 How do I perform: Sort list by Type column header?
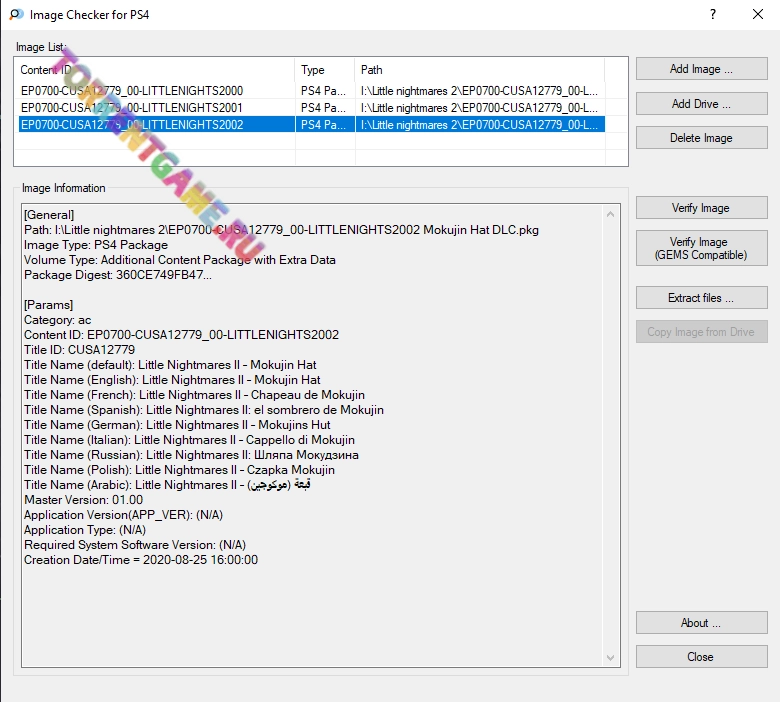tap(325, 70)
